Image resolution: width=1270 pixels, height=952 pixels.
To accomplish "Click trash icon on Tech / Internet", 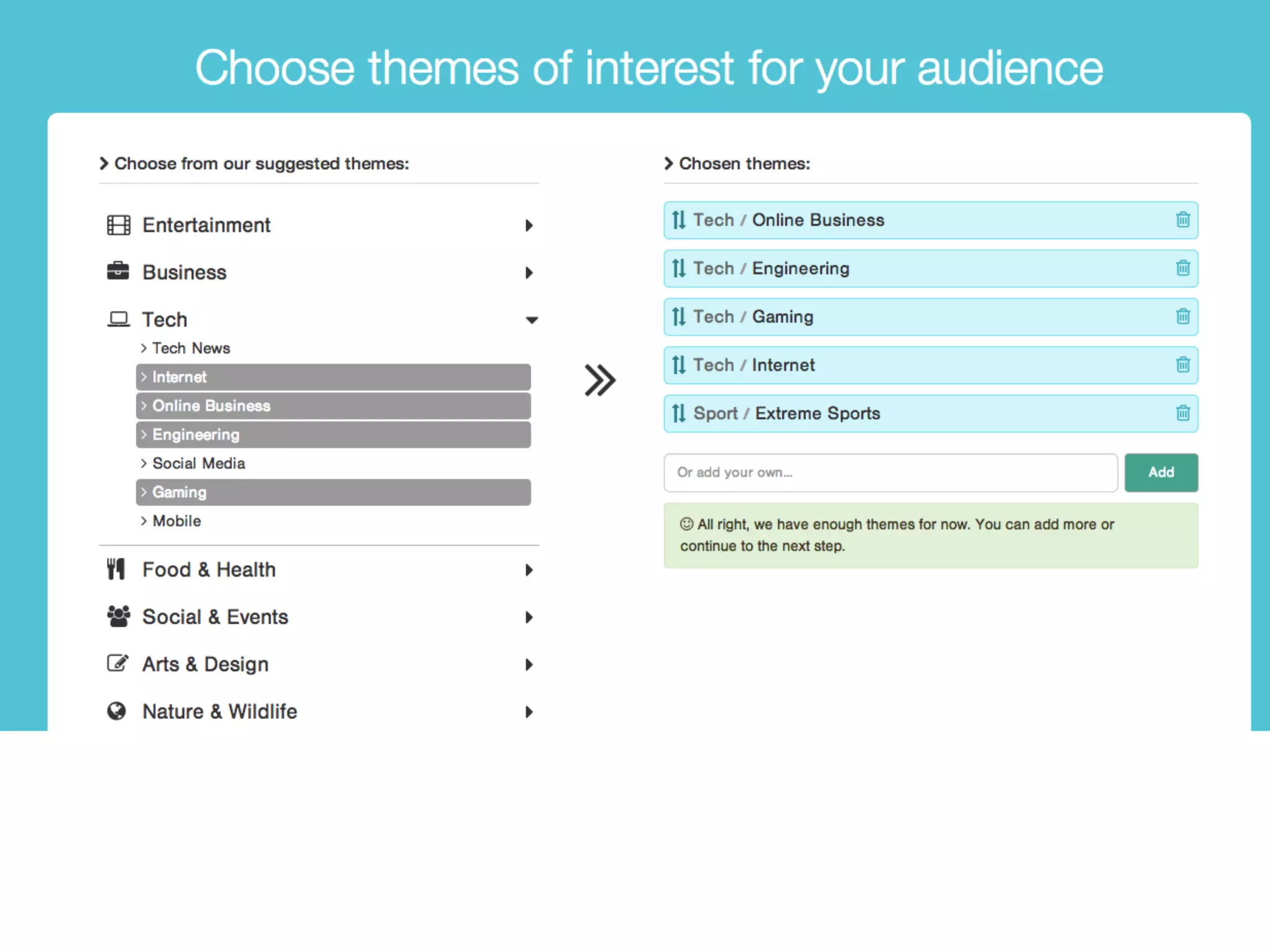I will pyautogui.click(x=1183, y=365).
